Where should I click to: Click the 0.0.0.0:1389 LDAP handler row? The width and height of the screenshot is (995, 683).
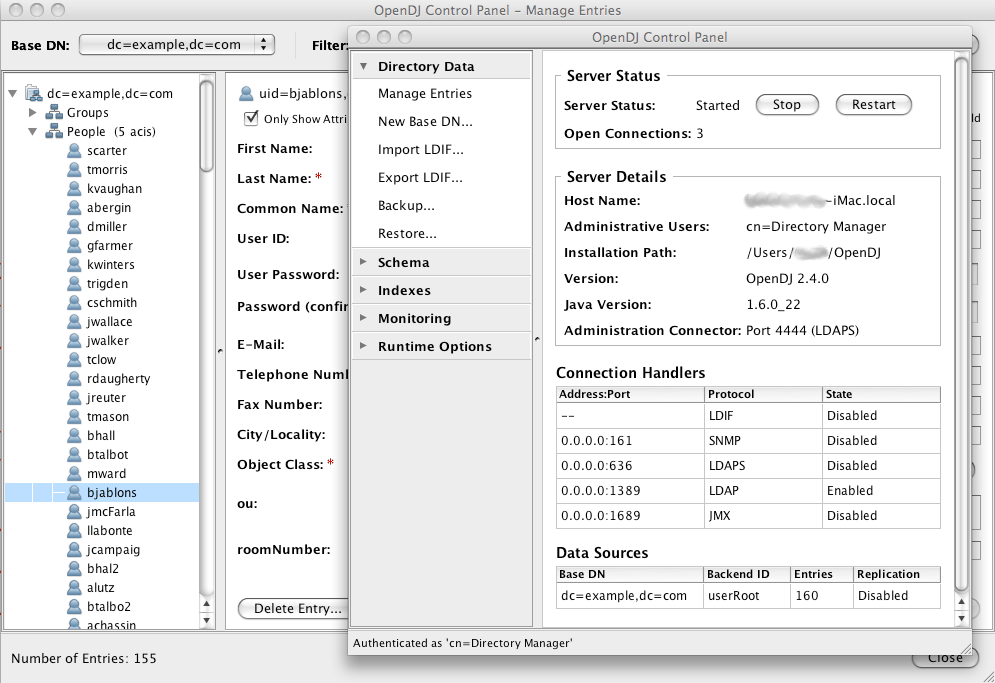(x=748, y=491)
